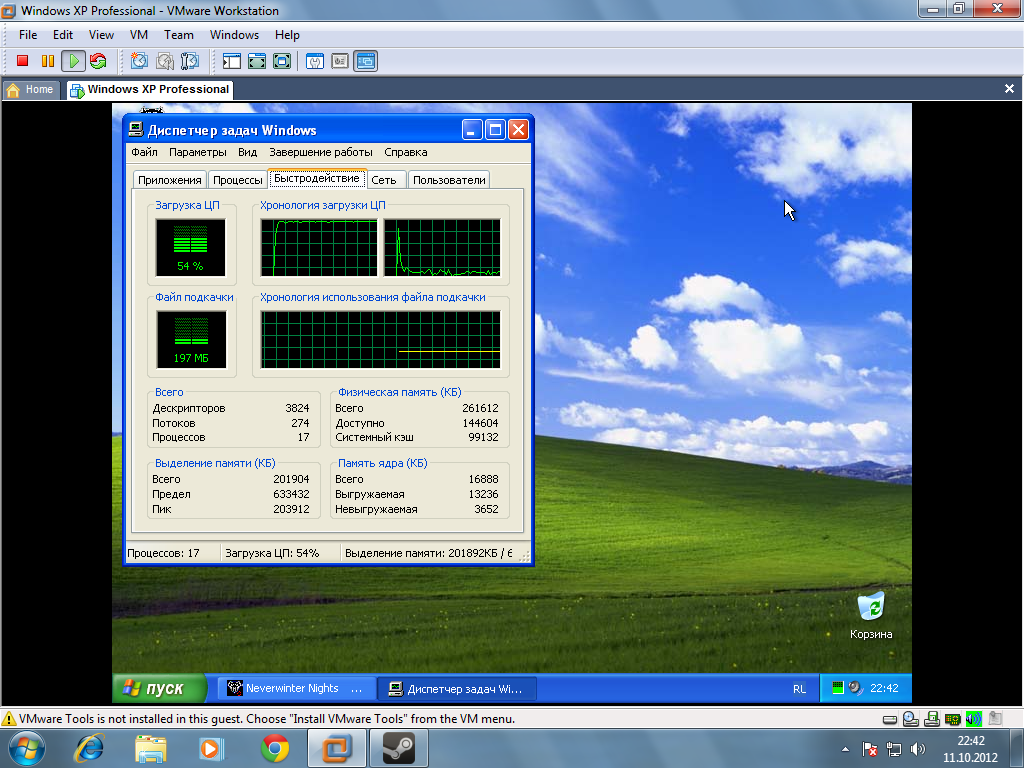Viewport: 1024px width, 768px height.
Task: Click the green Power On play icon
Action: point(73,61)
